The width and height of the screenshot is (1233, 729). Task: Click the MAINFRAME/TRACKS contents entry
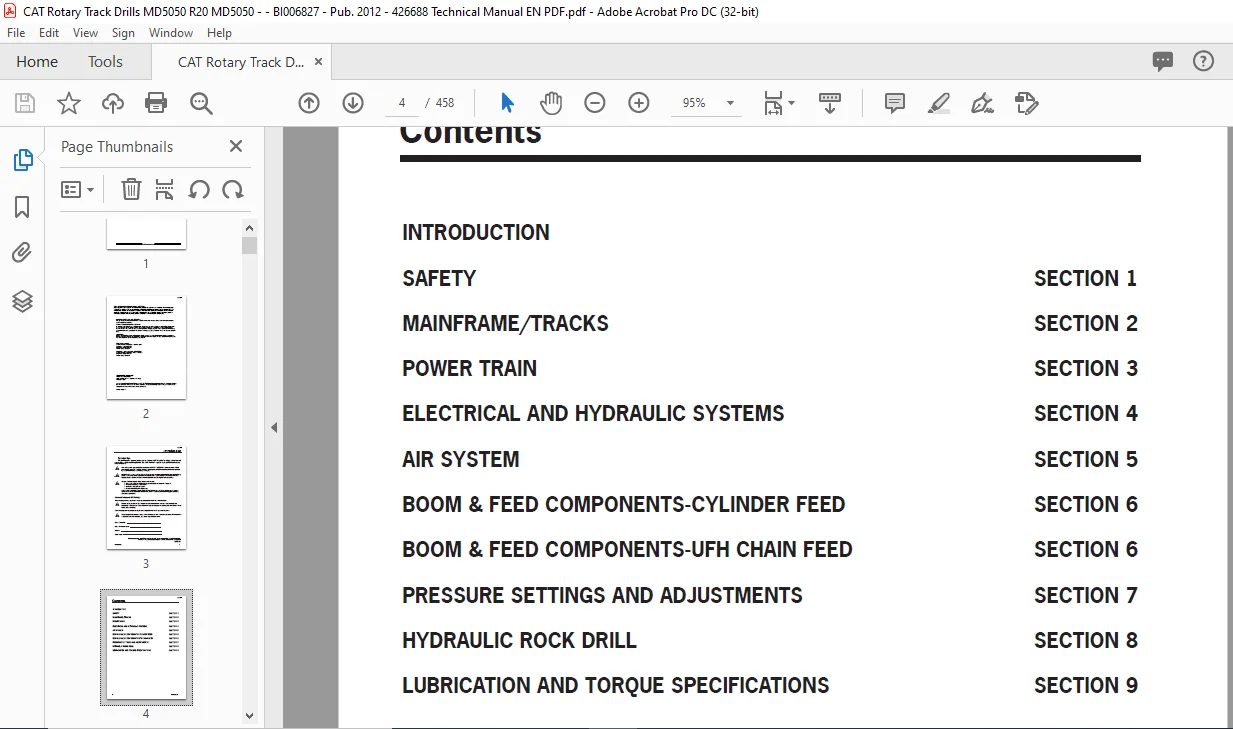(x=505, y=323)
